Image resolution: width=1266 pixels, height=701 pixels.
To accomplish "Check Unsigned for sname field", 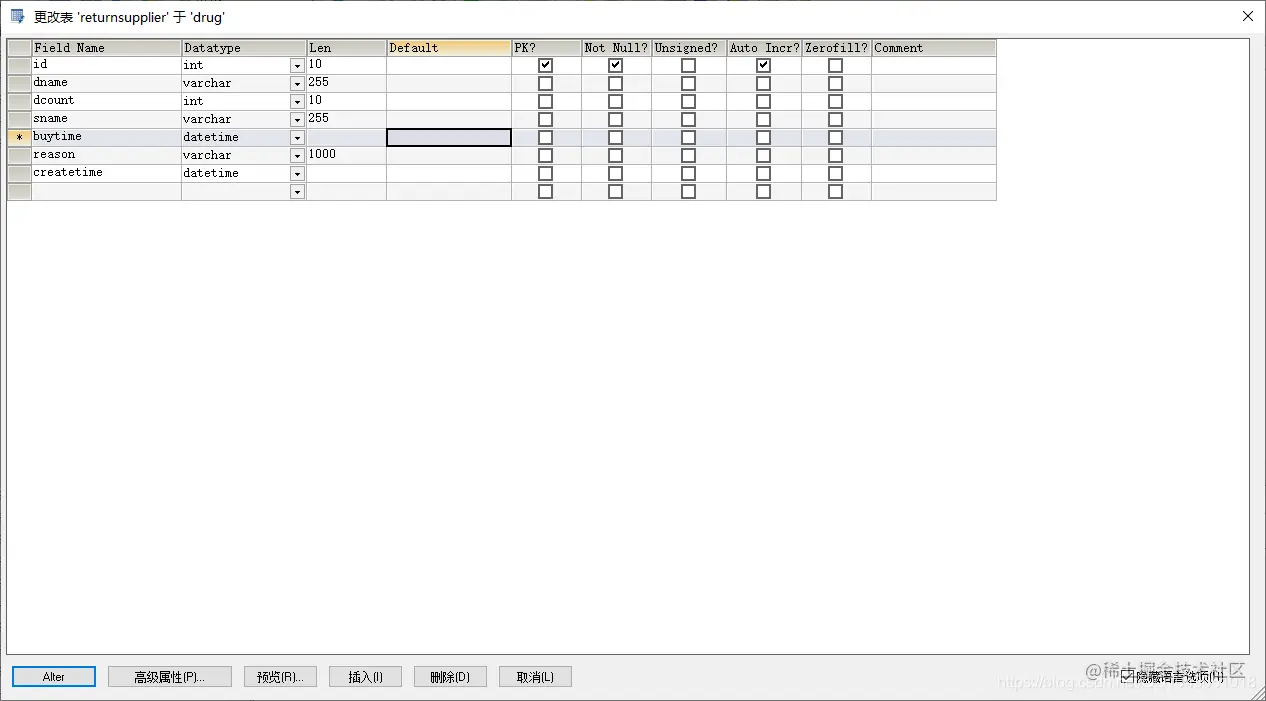I will tap(688, 119).
